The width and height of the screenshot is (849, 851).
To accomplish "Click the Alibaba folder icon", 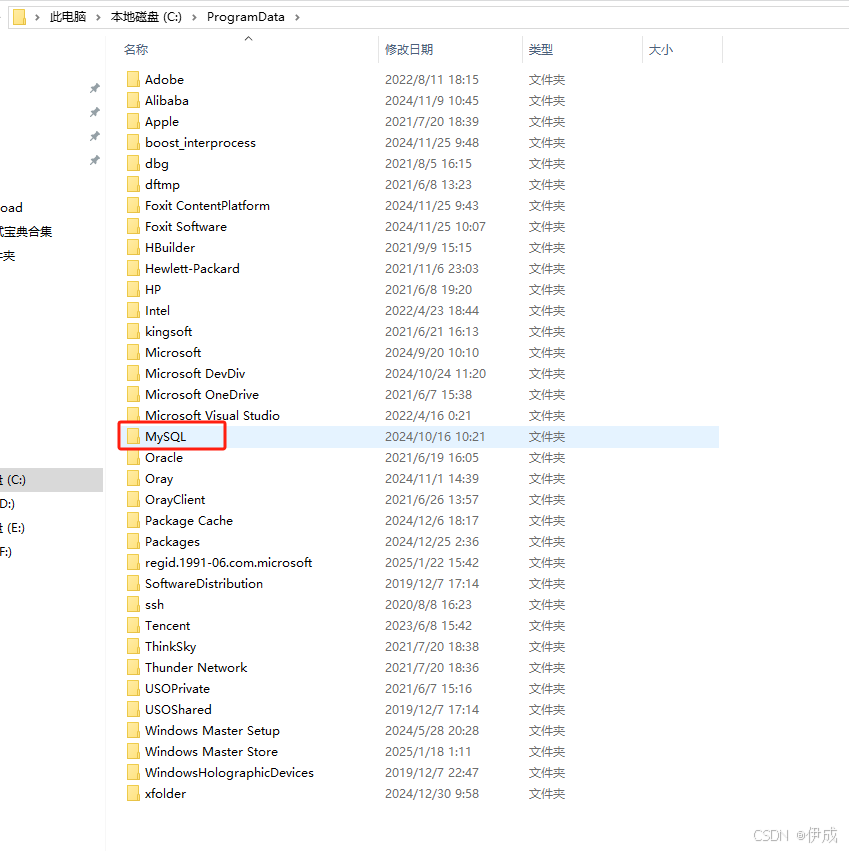I will [x=133, y=100].
